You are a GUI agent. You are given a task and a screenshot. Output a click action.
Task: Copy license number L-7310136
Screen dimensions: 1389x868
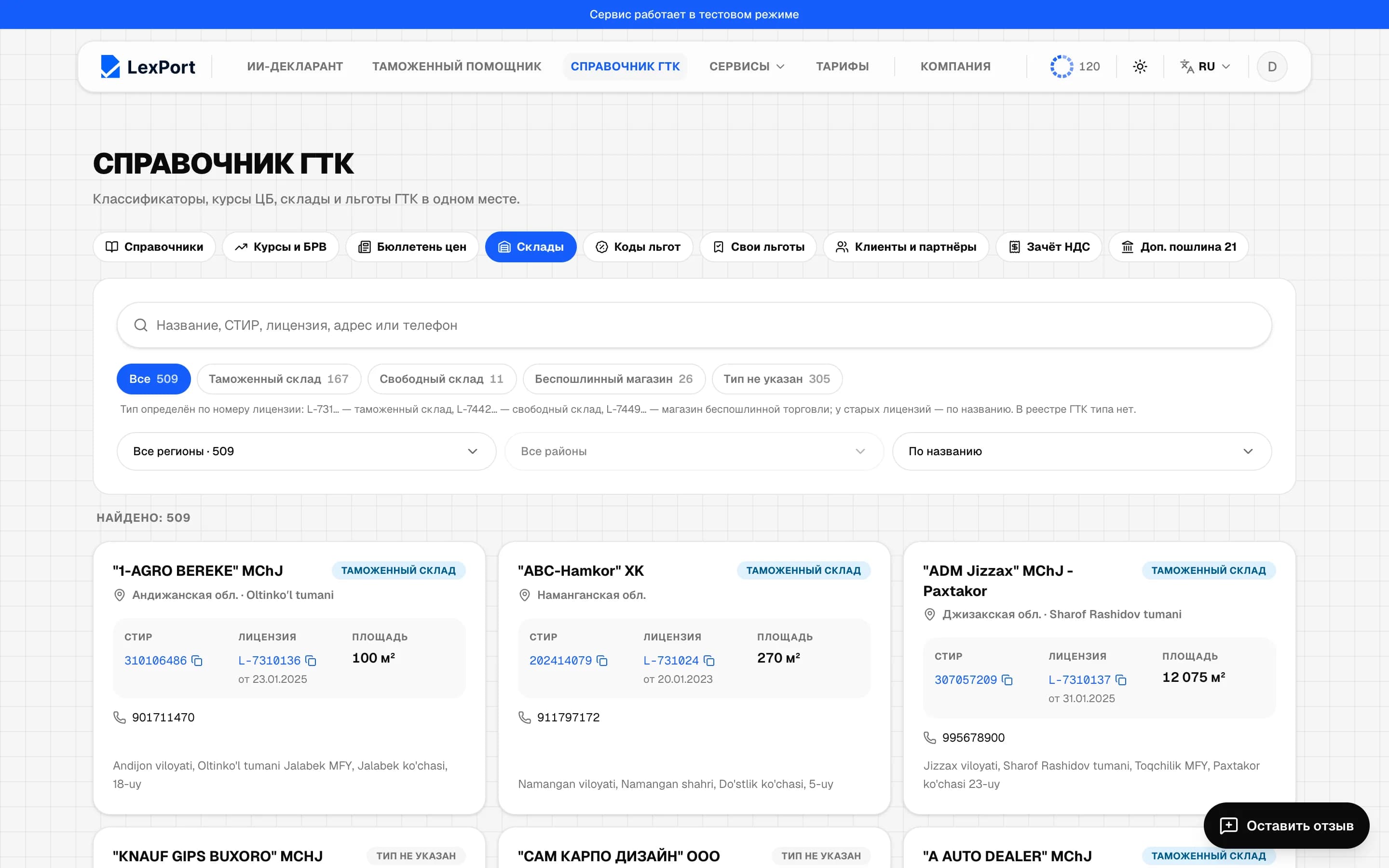(x=311, y=661)
